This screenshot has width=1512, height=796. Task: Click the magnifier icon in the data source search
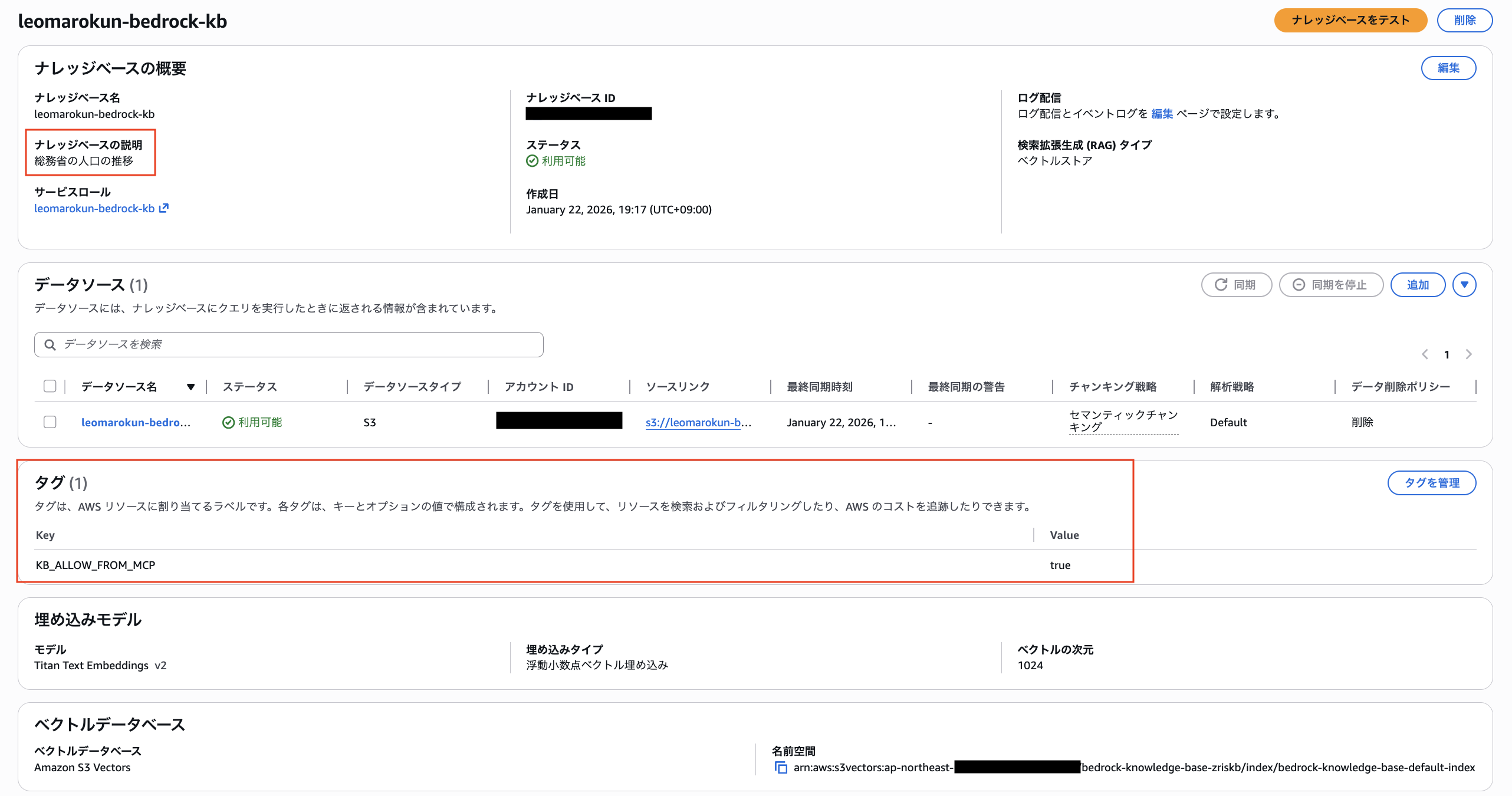[x=50, y=344]
